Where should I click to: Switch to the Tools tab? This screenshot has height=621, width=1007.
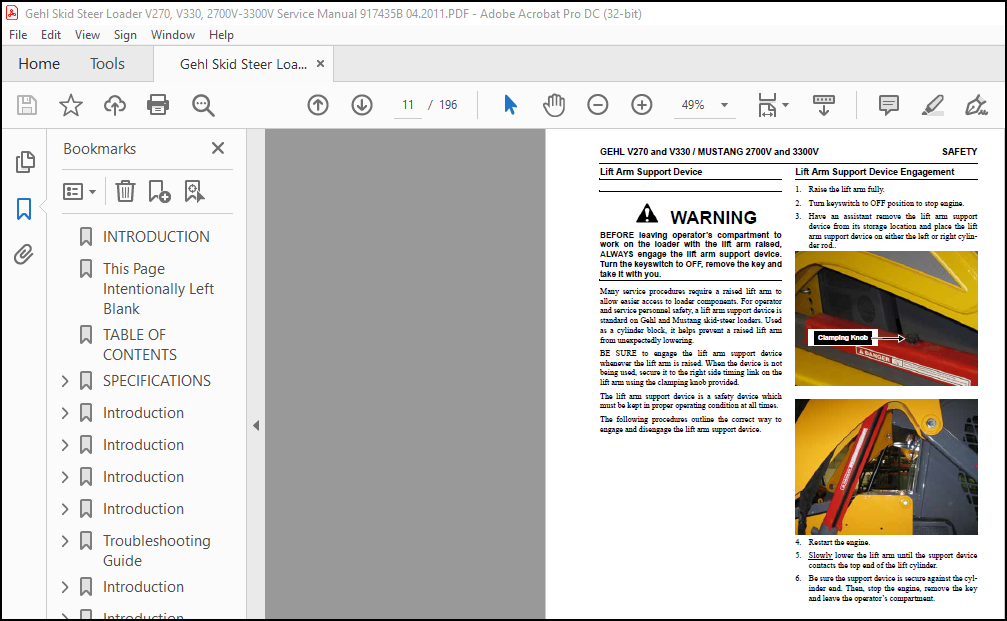[107, 64]
